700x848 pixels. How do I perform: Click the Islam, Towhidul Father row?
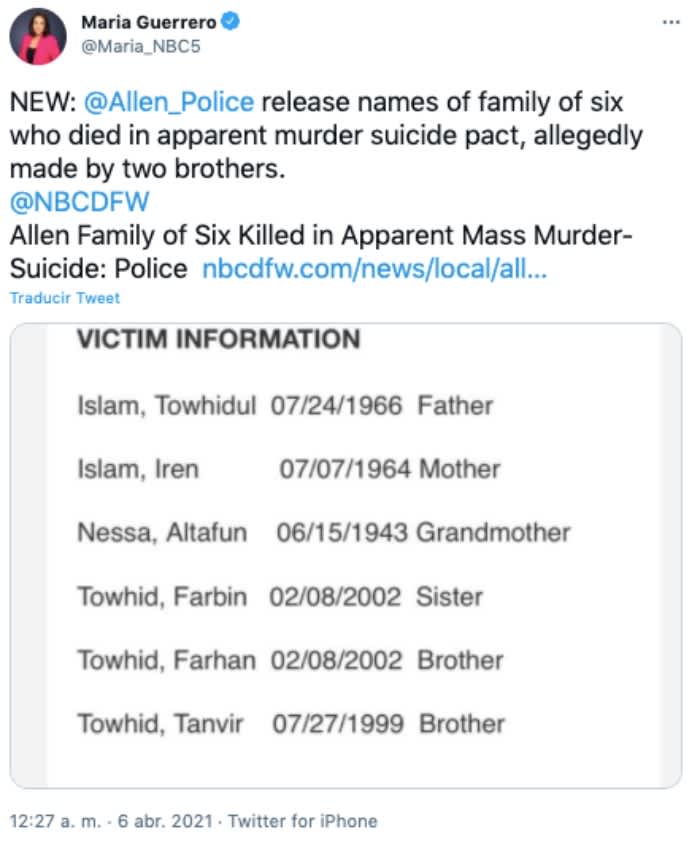[285, 405]
